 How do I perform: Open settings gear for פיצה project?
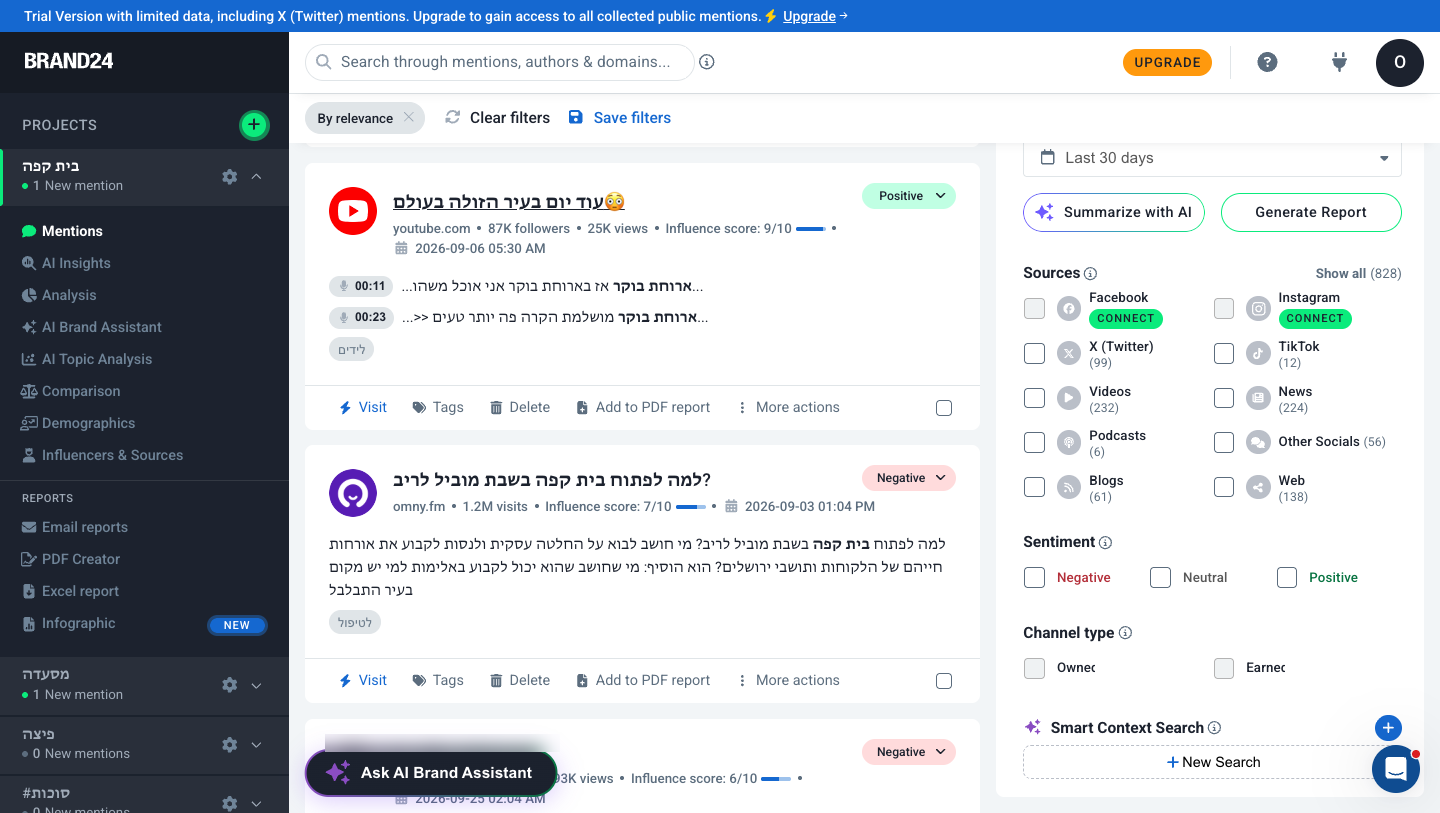point(230,744)
